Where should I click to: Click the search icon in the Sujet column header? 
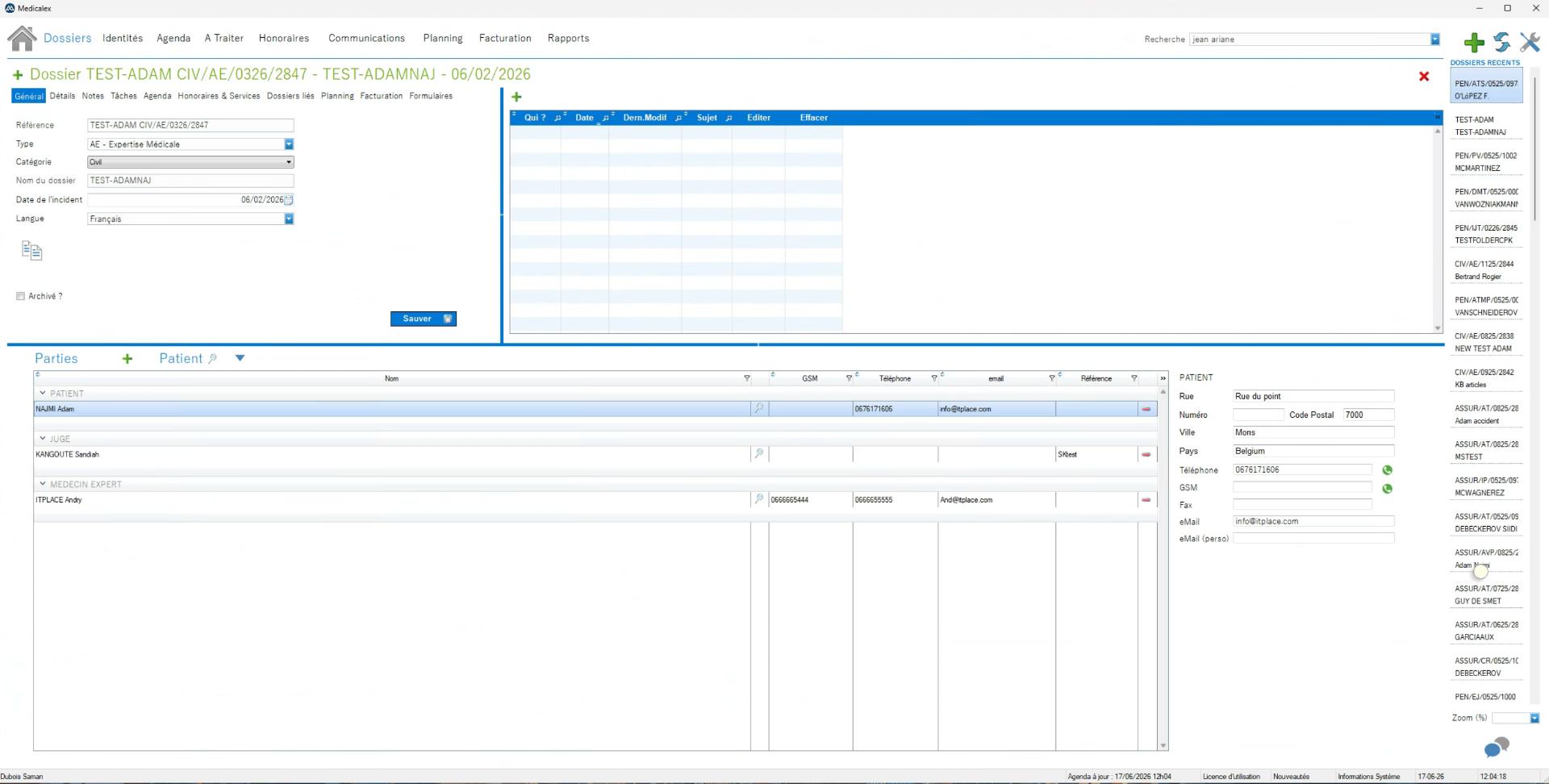point(729,118)
